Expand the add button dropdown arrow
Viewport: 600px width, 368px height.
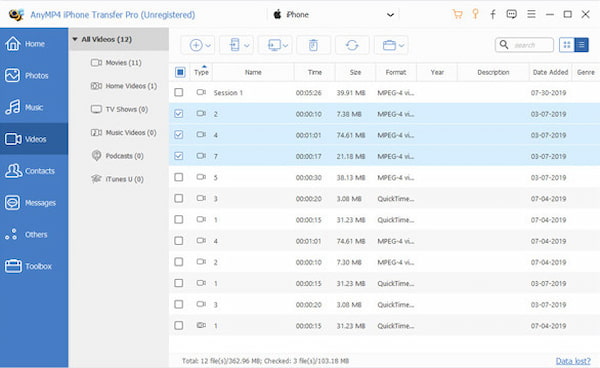pos(208,46)
